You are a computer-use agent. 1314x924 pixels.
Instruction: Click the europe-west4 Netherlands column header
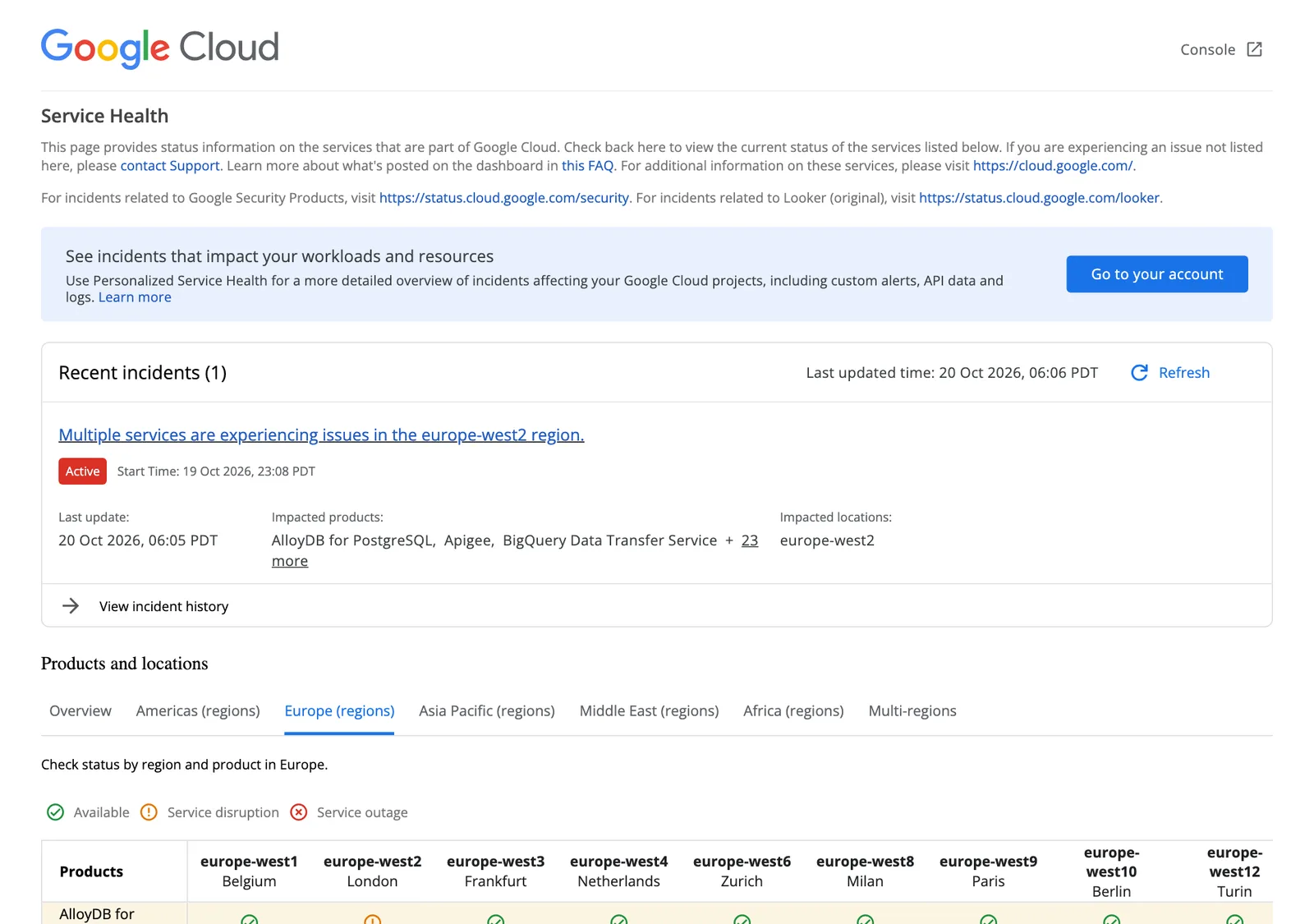pyautogui.click(x=618, y=871)
